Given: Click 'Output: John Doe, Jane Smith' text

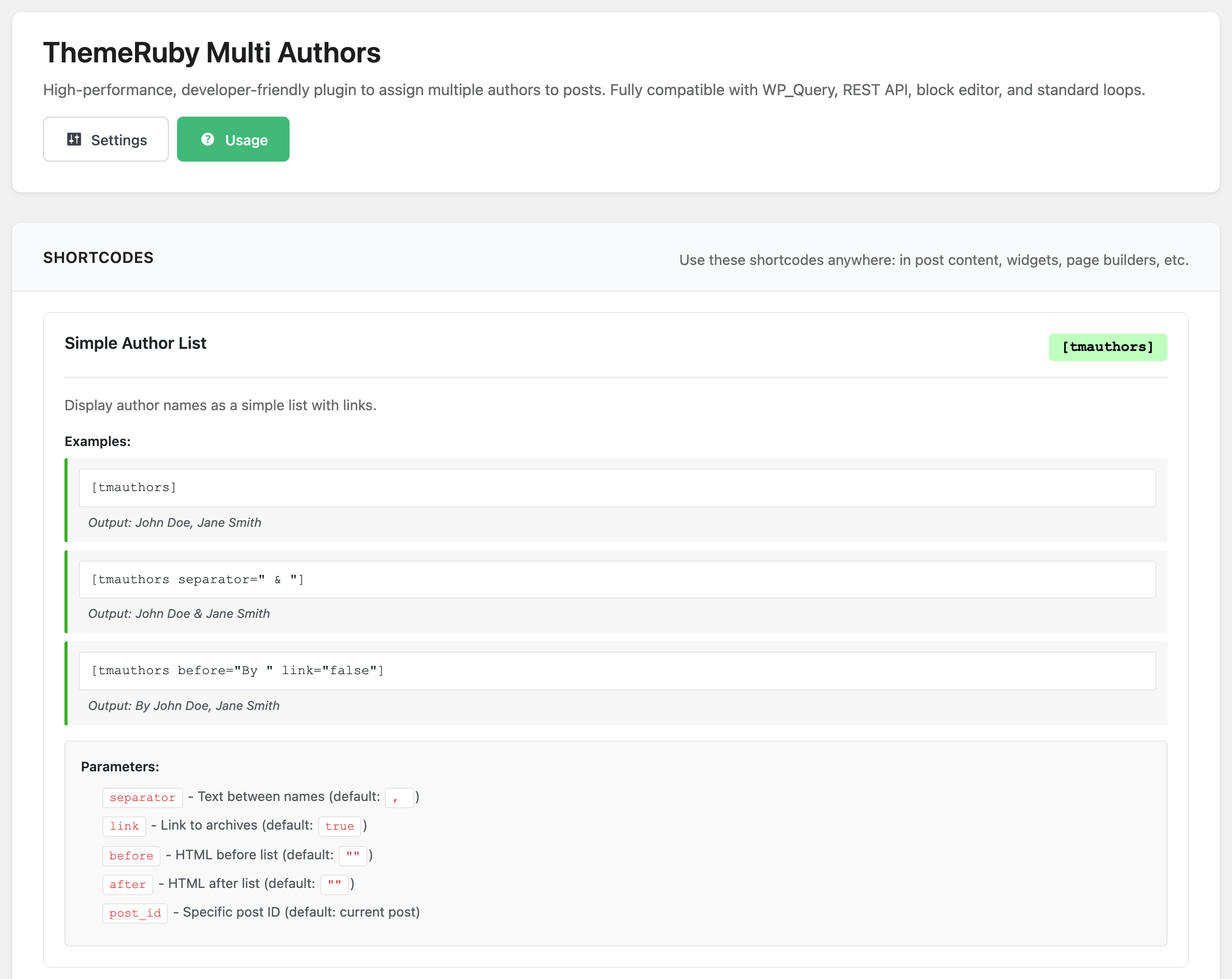Looking at the screenshot, I should coord(175,523).
